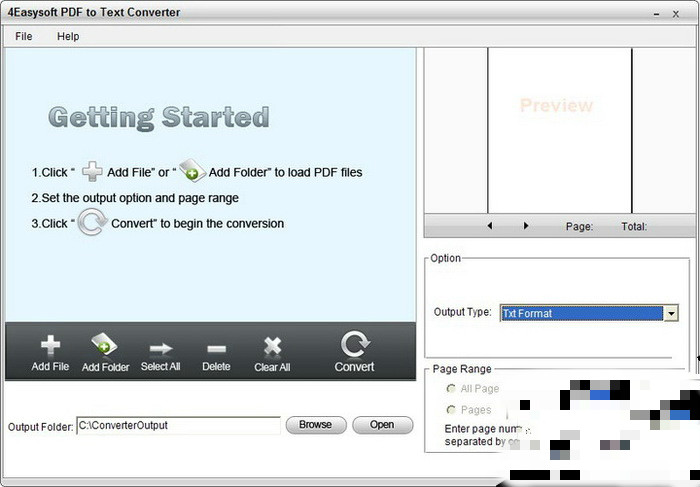Click the 'Output Type:' label
Image resolution: width=700 pixels, height=487 pixels.
click(x=462, y=312)
